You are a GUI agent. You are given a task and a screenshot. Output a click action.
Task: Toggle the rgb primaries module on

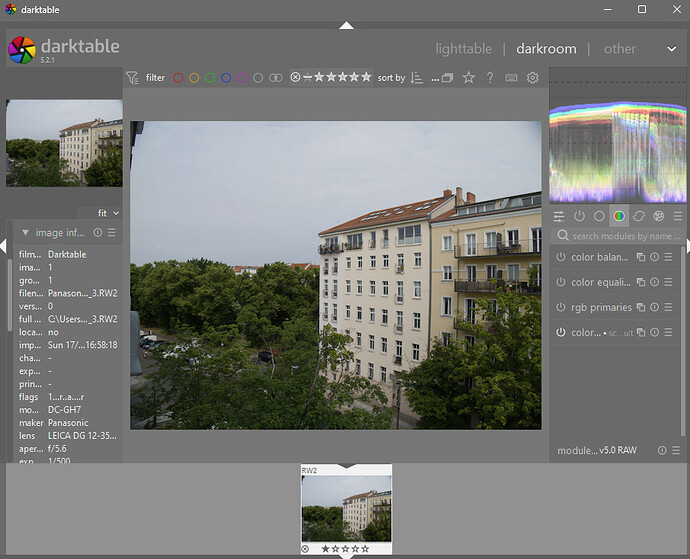pos(561,307)
